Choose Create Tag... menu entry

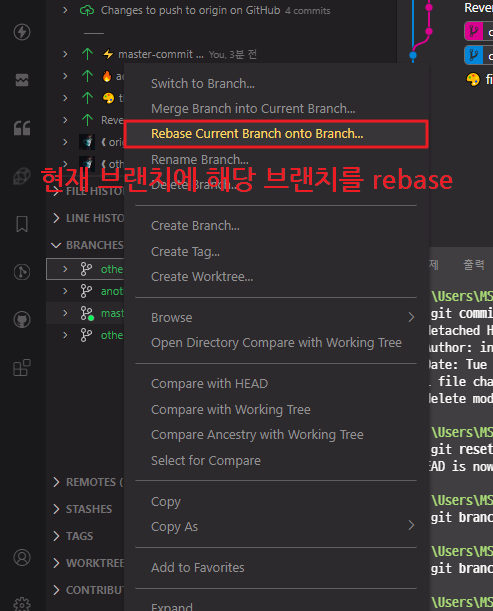(x=276, y=252)
